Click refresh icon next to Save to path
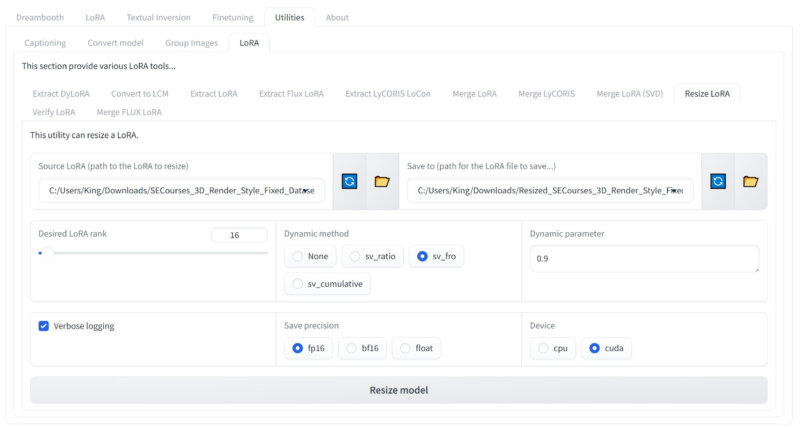This screenshot has width=800, height=427. pos(717,181)
